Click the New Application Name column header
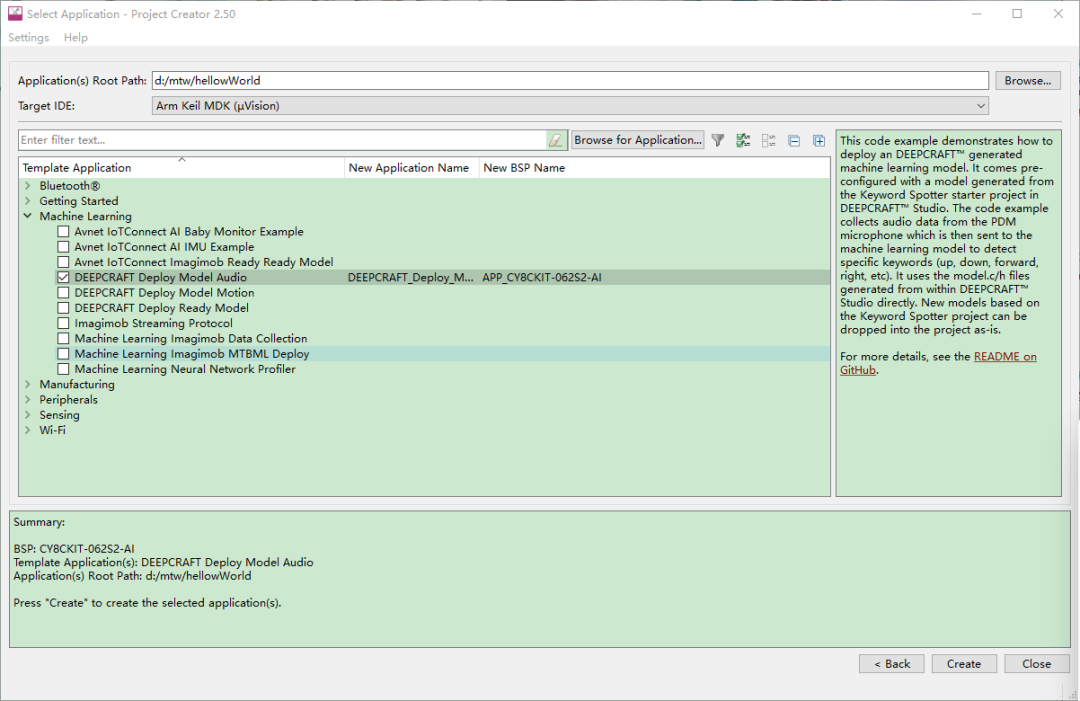Viewport: 1080px width, 701px height. (411, 168)
